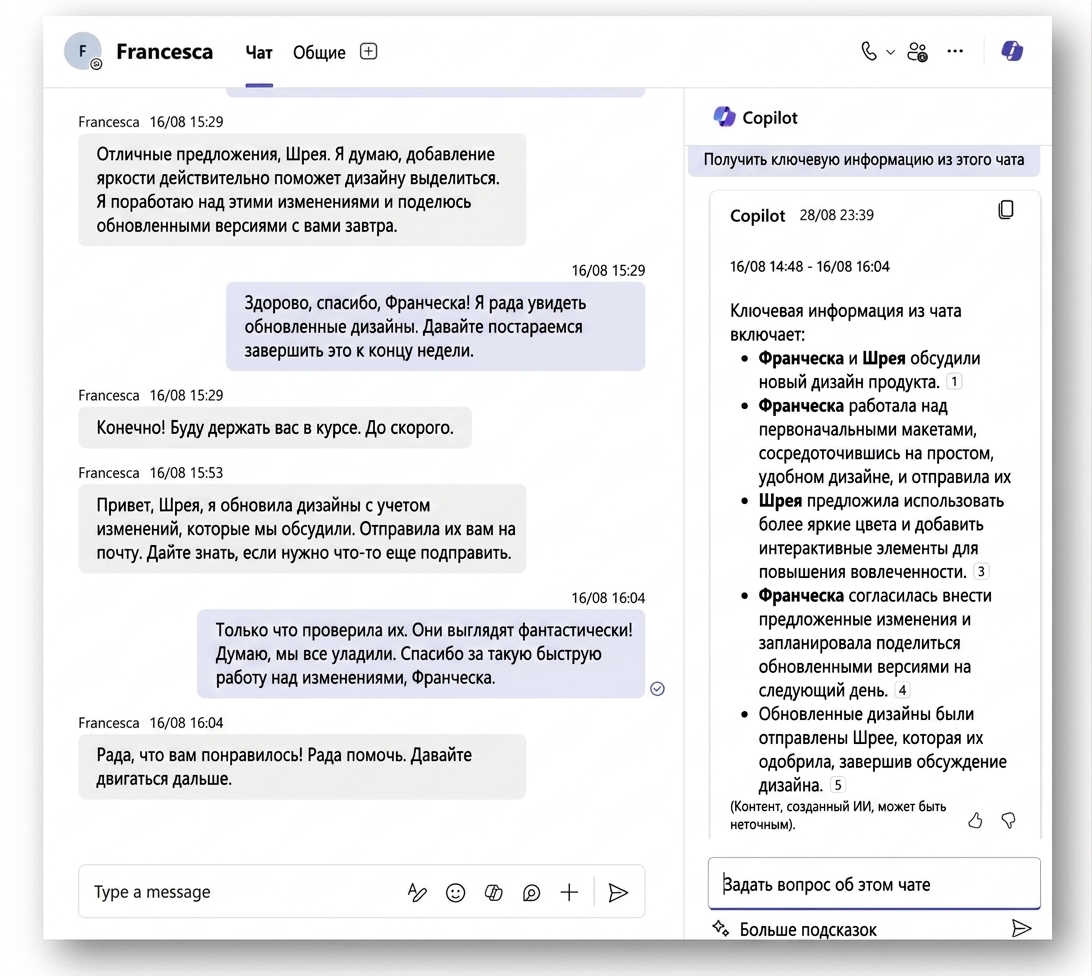Select message starting Привет, Шрея, я обновила

[x=302, y=529]
